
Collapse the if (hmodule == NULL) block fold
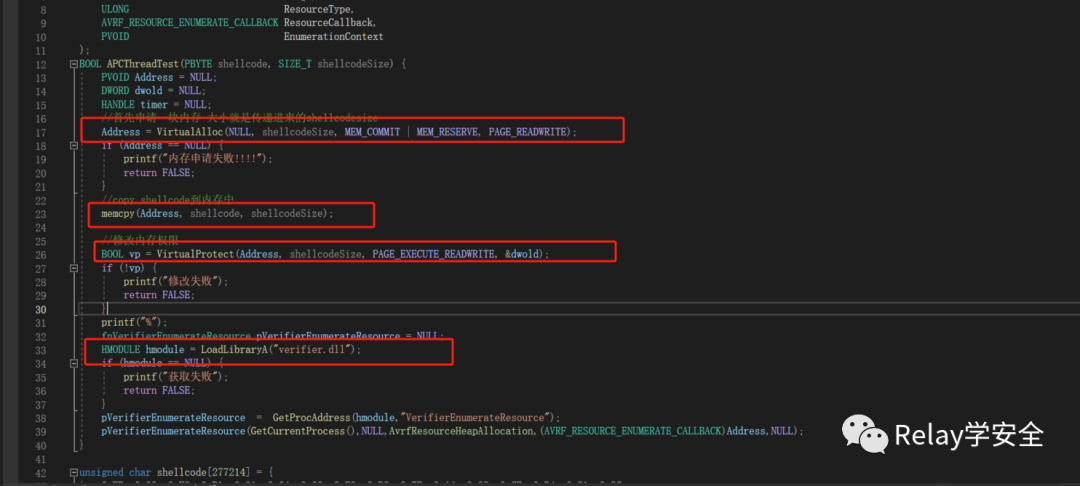coord(74,363)
